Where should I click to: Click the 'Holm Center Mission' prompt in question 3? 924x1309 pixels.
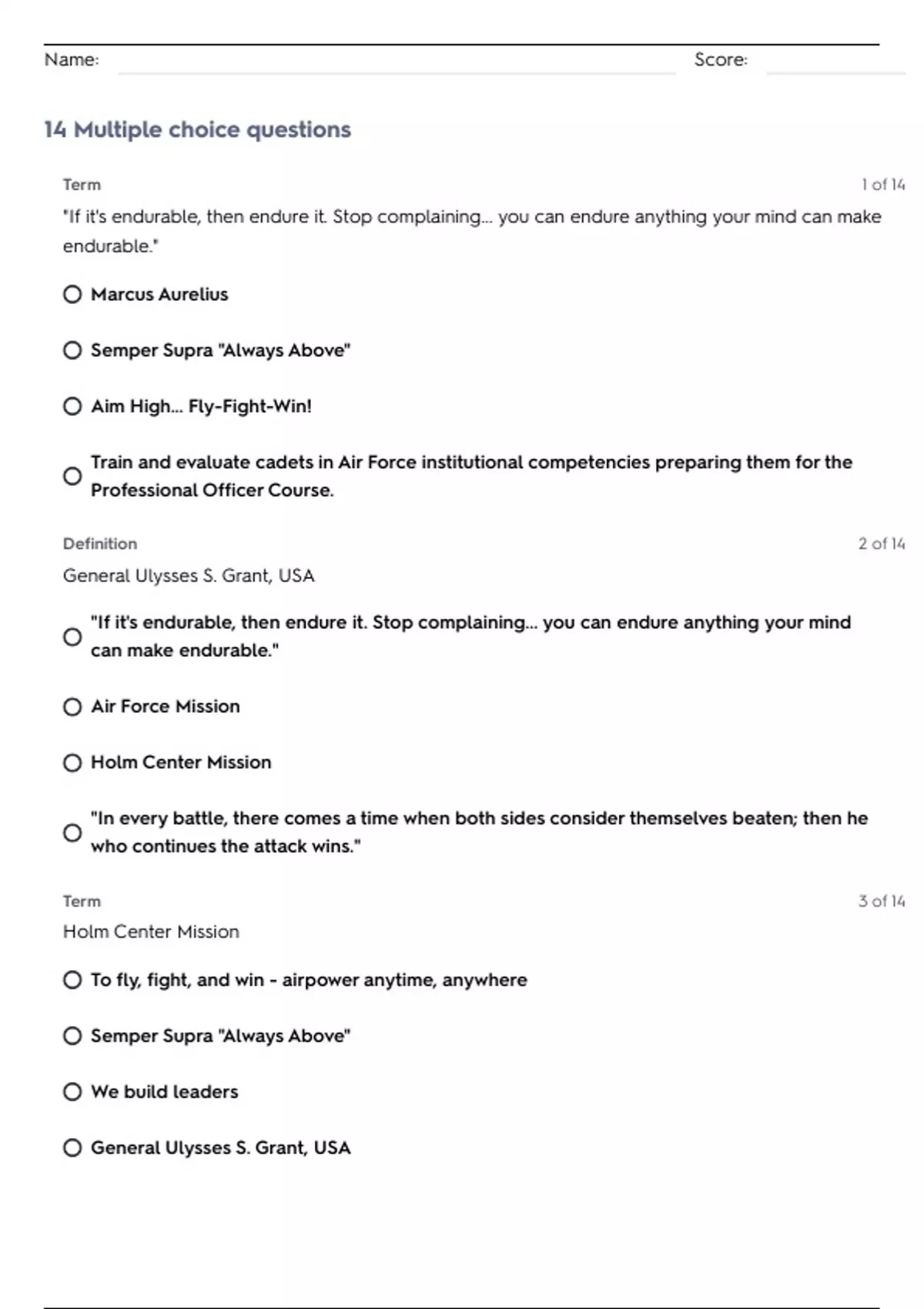[151, 932]
